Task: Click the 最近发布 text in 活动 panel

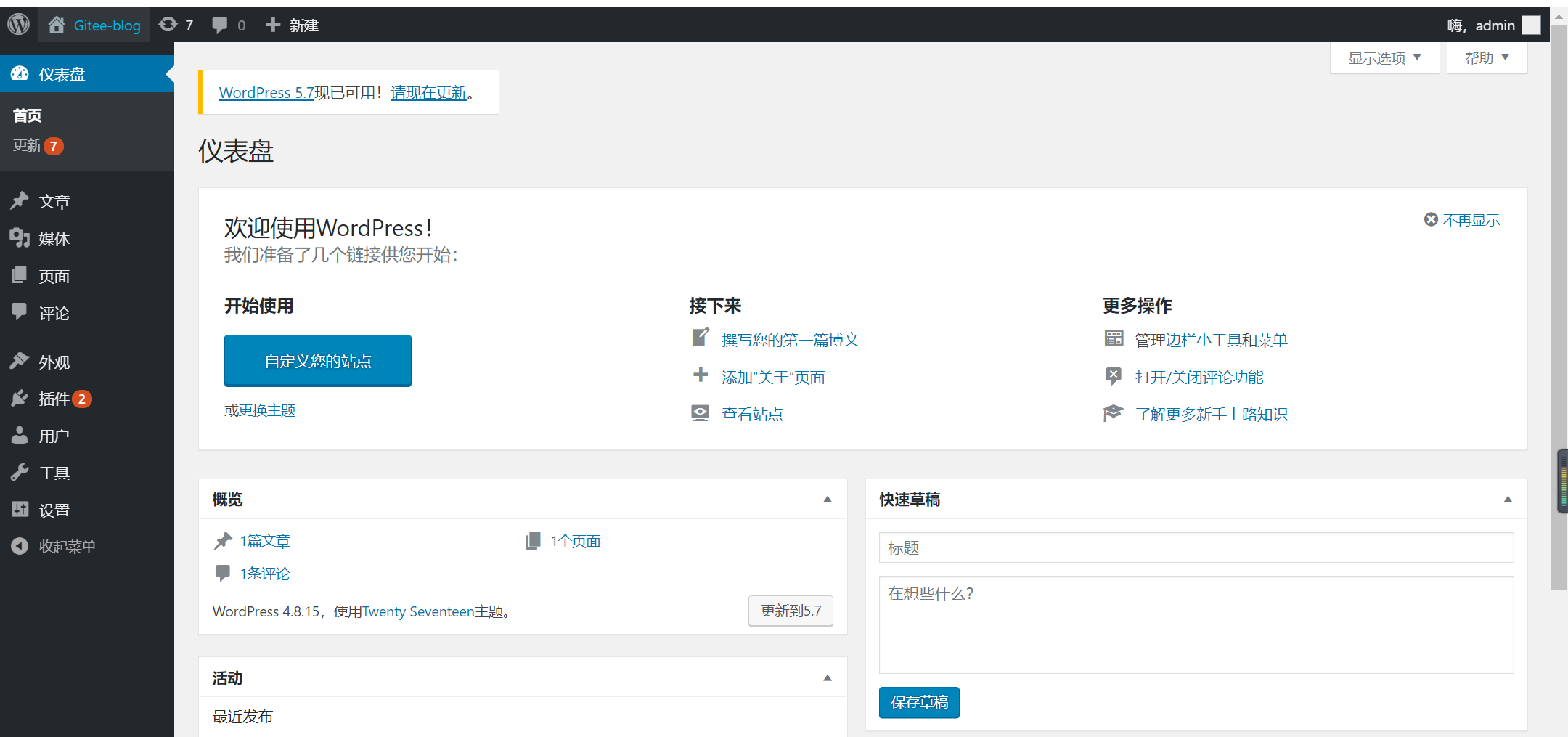Action: click(242, 716)
